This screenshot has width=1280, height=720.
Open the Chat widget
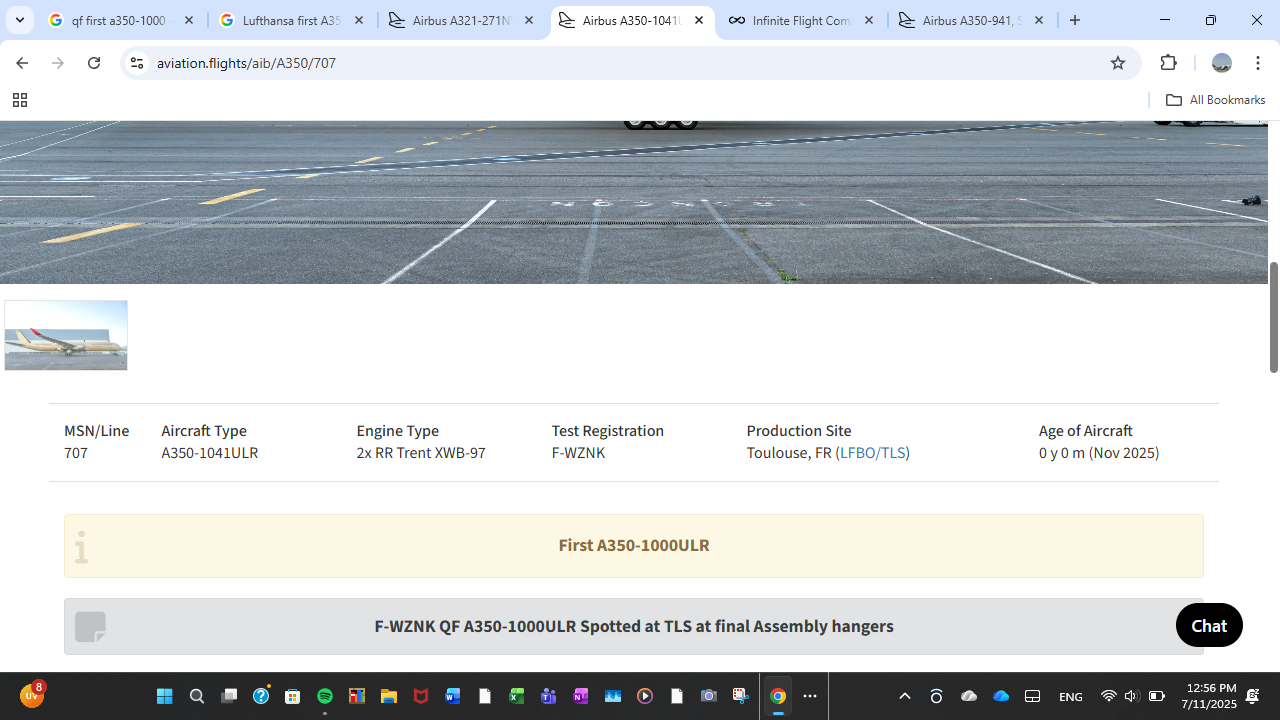pos(1209,626)
